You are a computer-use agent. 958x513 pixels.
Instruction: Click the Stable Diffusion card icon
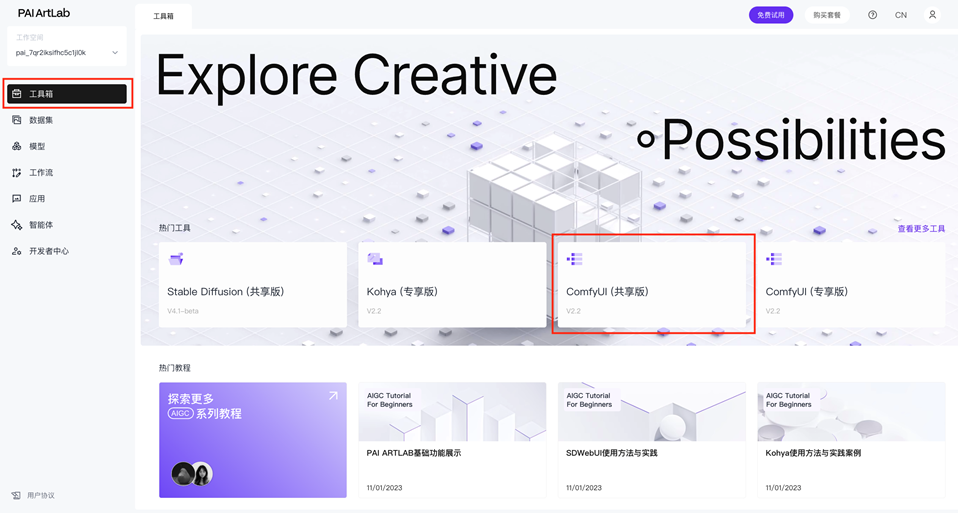pos(176,259)
